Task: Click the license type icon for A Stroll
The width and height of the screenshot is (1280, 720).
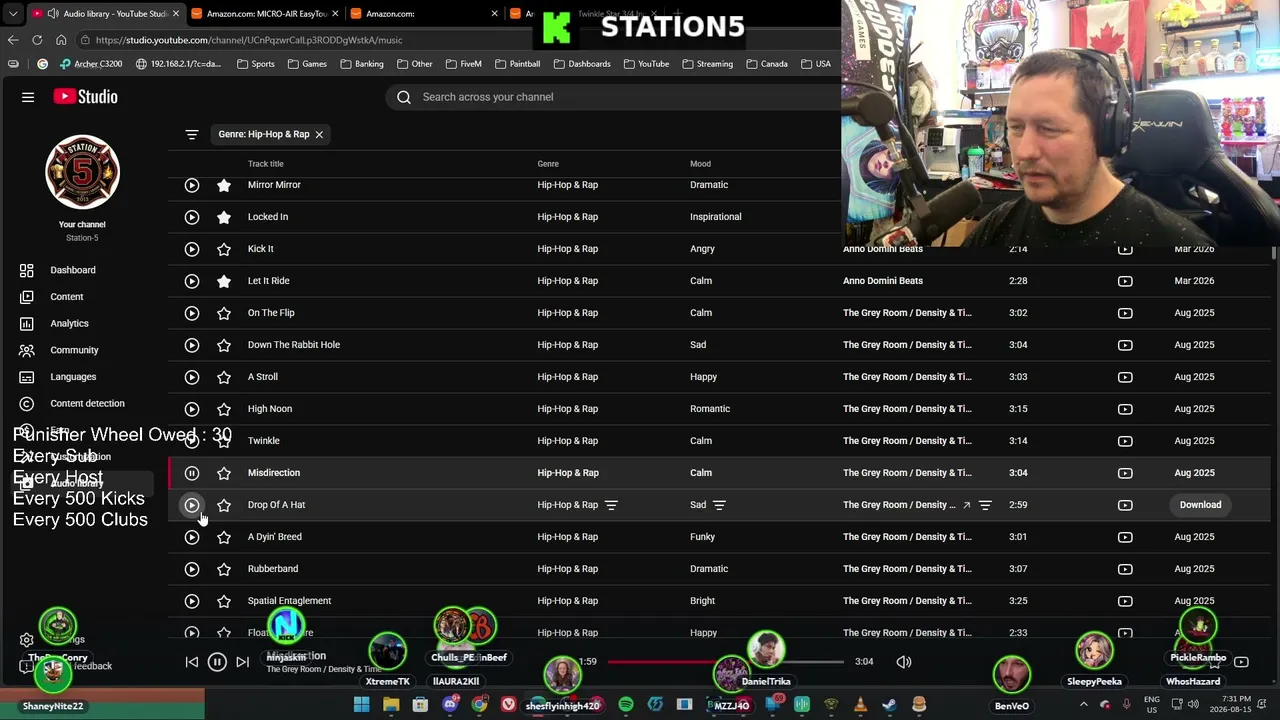Action: pyautogui.click(x=1125, y=377)
